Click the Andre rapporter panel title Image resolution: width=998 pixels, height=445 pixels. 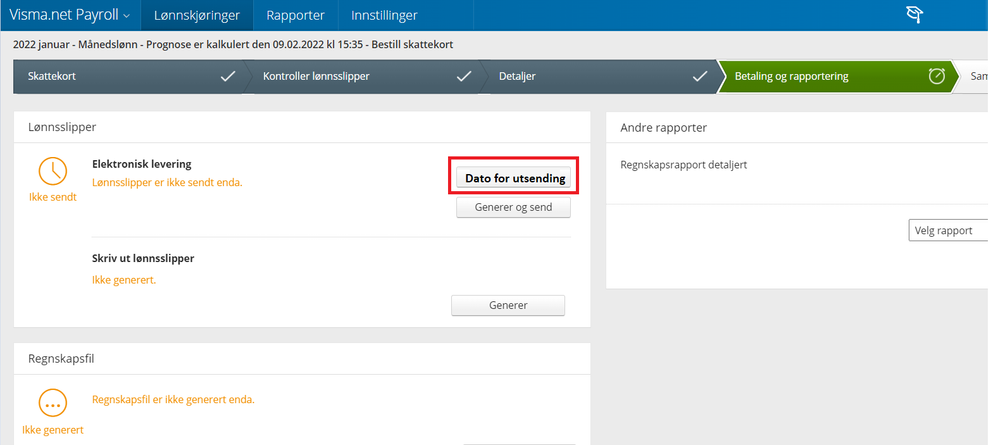click(x=664, y=128)
